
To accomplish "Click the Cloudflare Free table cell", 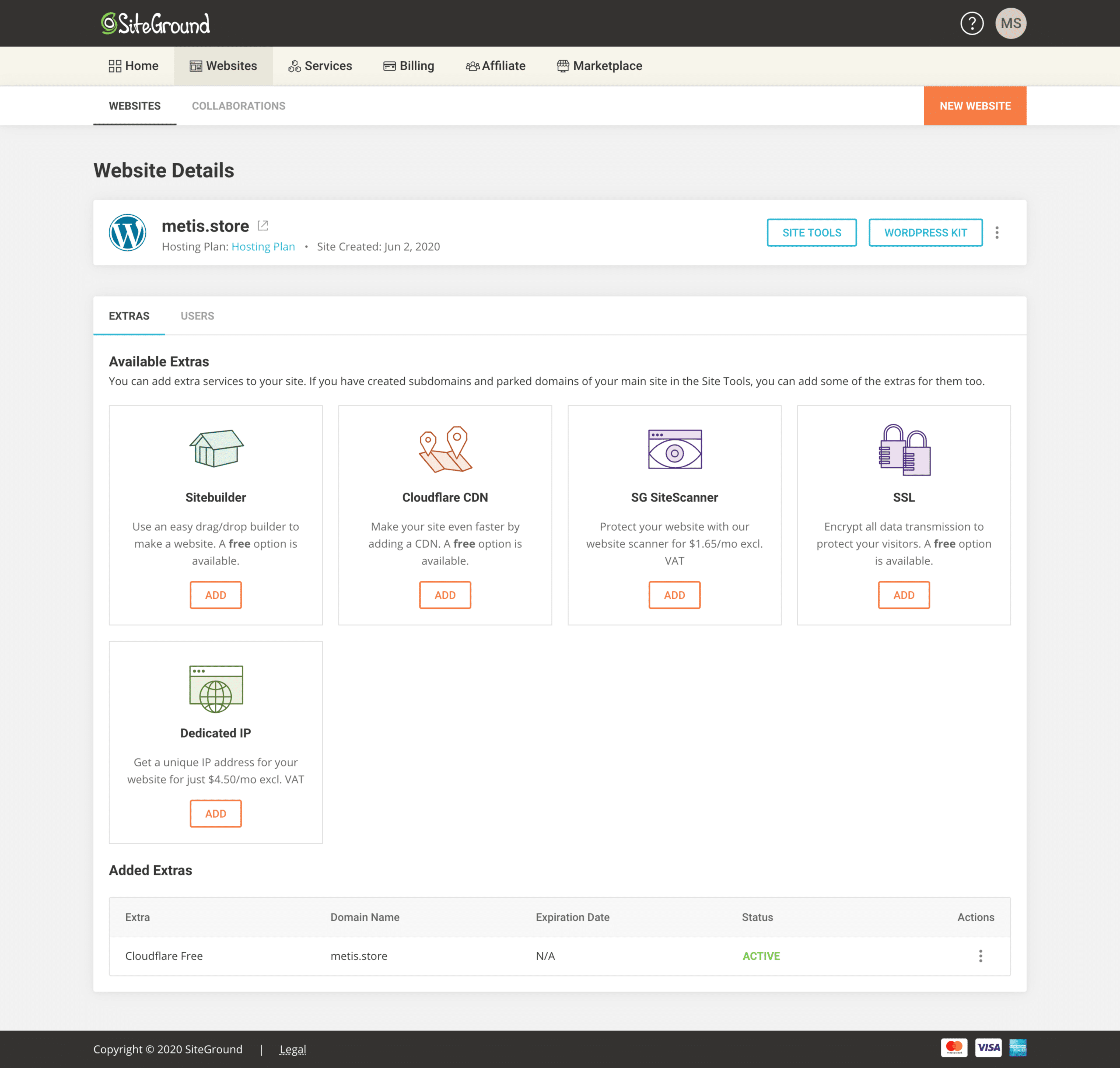I will tap(164, 956).
